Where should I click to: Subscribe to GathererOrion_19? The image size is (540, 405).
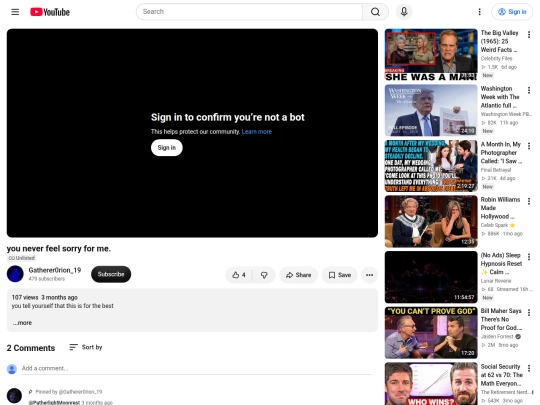[x=111, y=274]
